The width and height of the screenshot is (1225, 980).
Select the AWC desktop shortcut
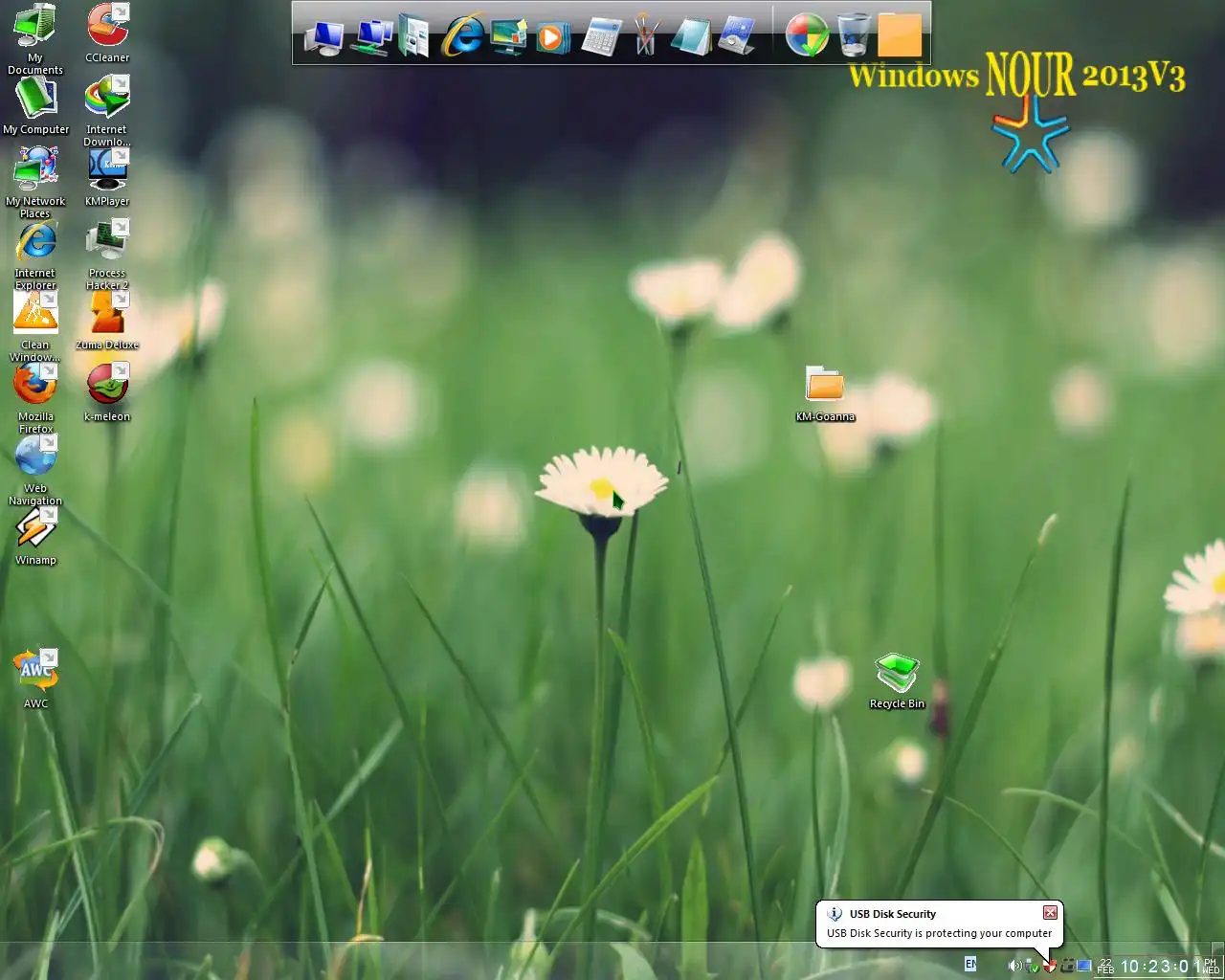(x=35, y=679)
